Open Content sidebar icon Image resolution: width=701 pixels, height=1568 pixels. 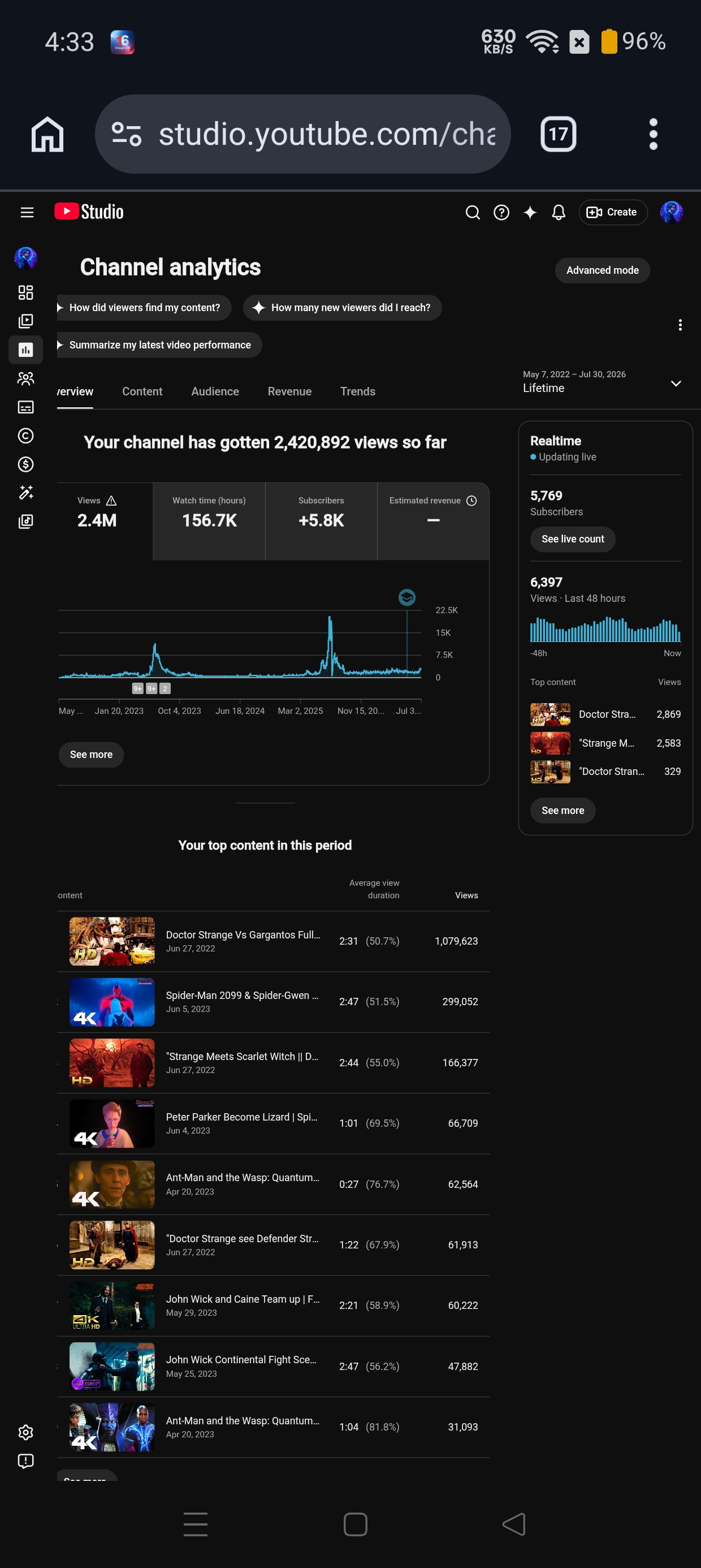pos(25,321)
